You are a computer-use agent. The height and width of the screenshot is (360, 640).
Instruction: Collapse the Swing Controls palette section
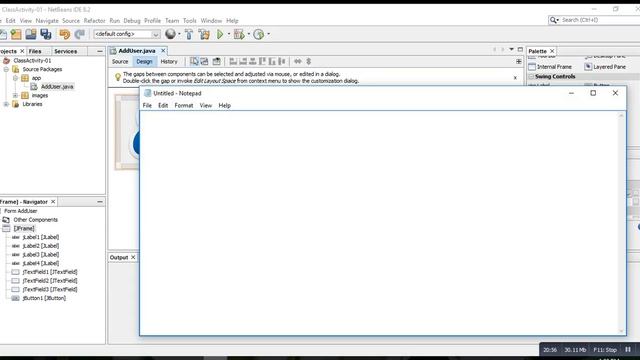pos(531,77)
